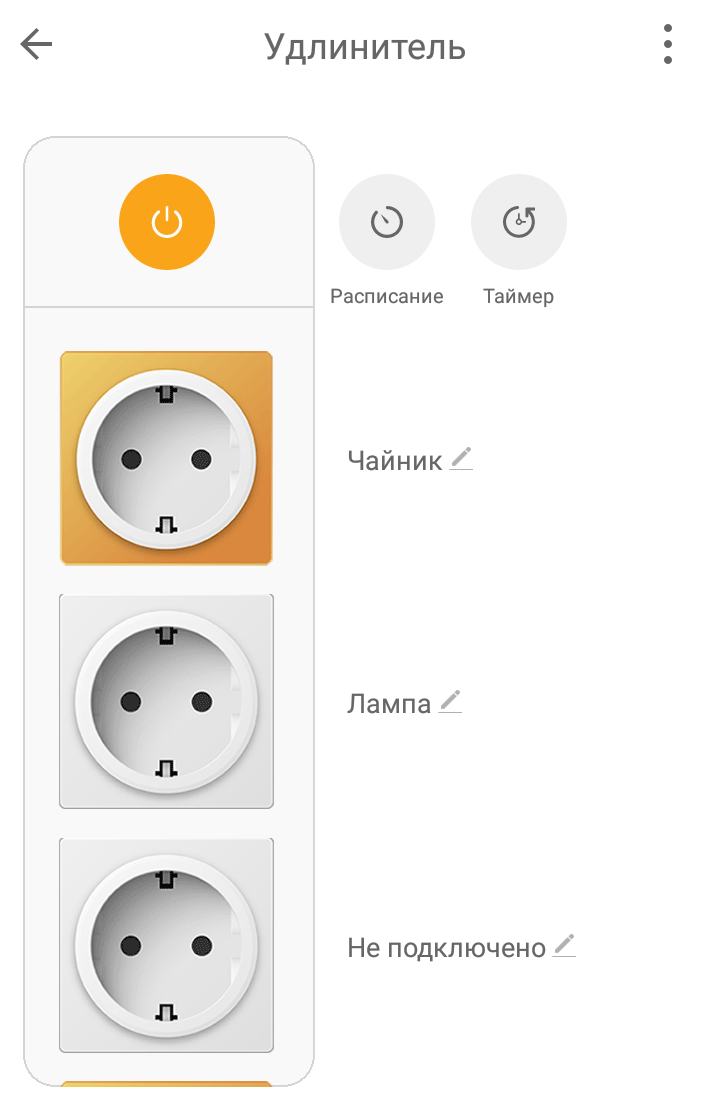The height and width of the screenshot is (1120, 720).
Task: Click the pencil icon beside Лампа
Action: pos(450,702)
